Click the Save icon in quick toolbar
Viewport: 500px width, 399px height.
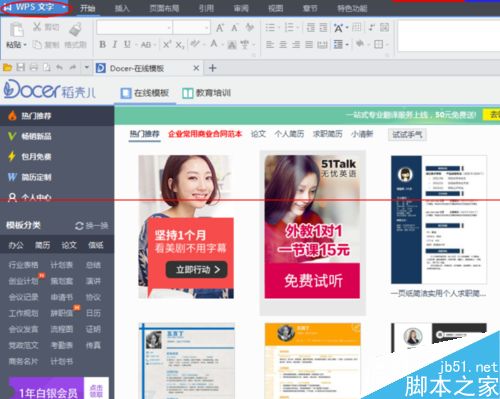point(21,68)
